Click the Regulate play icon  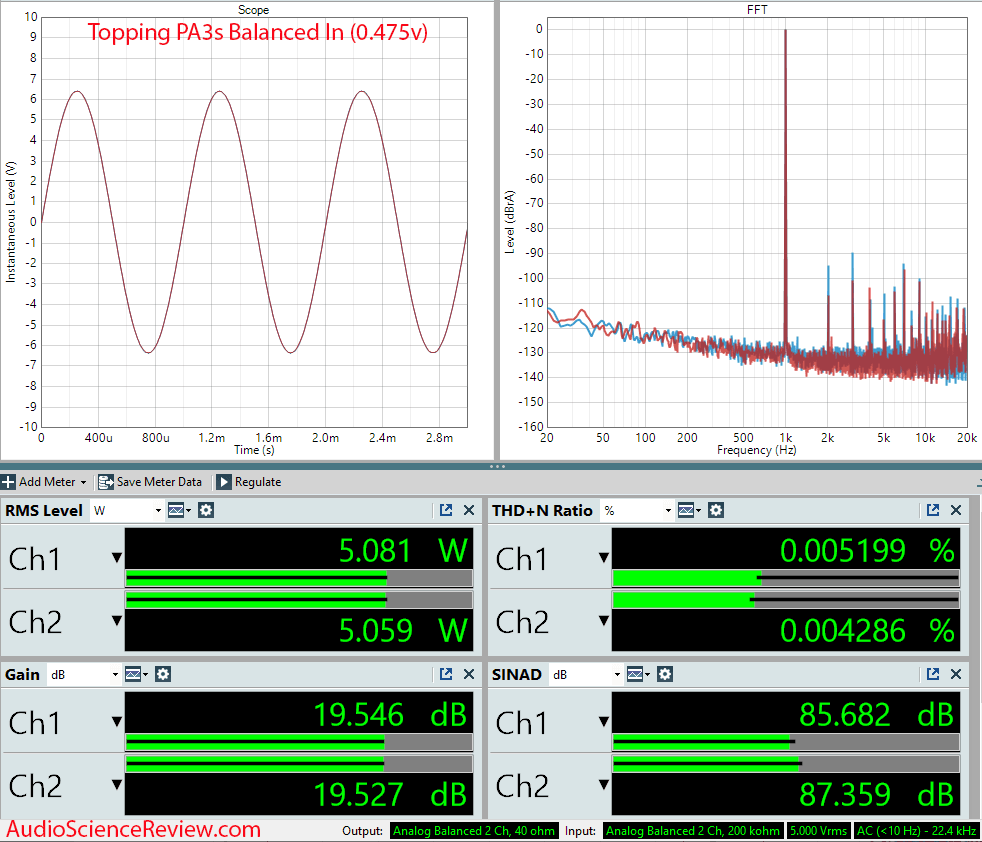coord(223,482)
